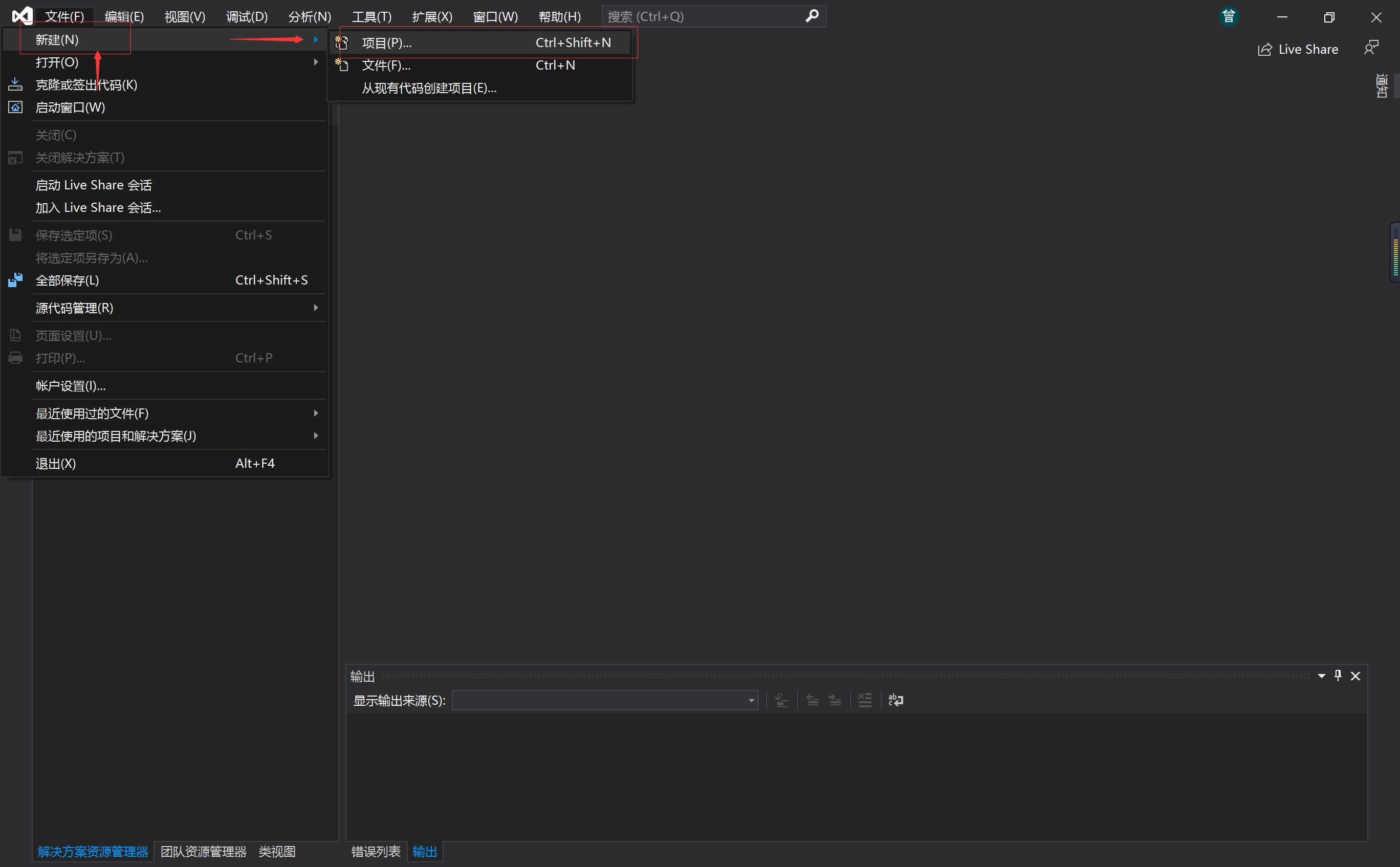The height and width of the screenshot is (867, 1400).
Task: Expand the 新建(N) submenu arrow
Action: 316,39
